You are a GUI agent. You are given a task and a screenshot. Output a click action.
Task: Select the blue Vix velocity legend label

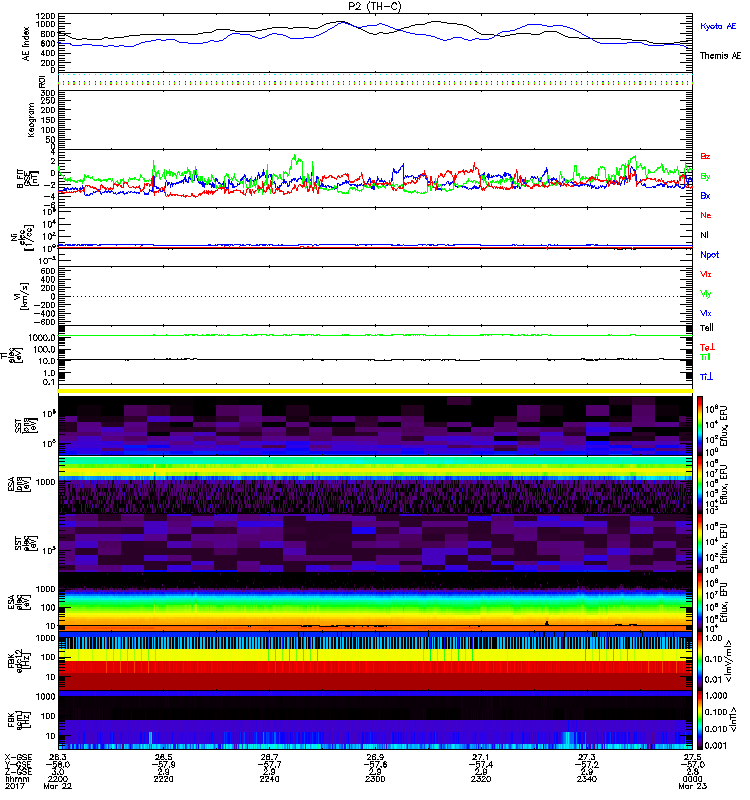coord(706,313)
